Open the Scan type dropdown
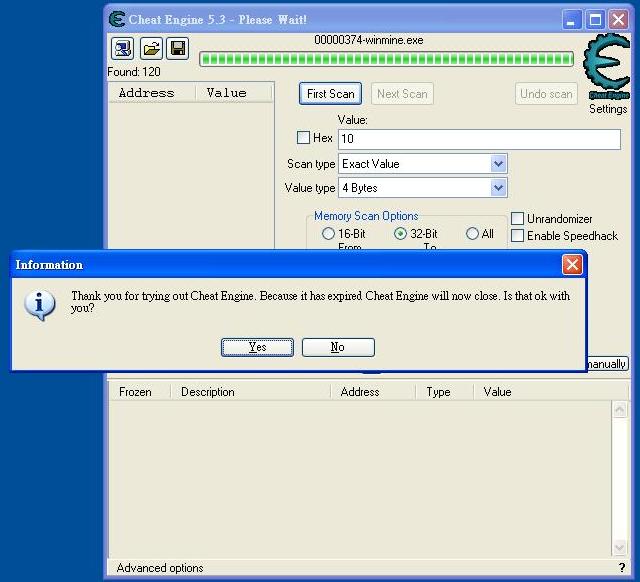The height and width of the screenshot is (582, 640). pyautogui.click(x=498, y=164)
